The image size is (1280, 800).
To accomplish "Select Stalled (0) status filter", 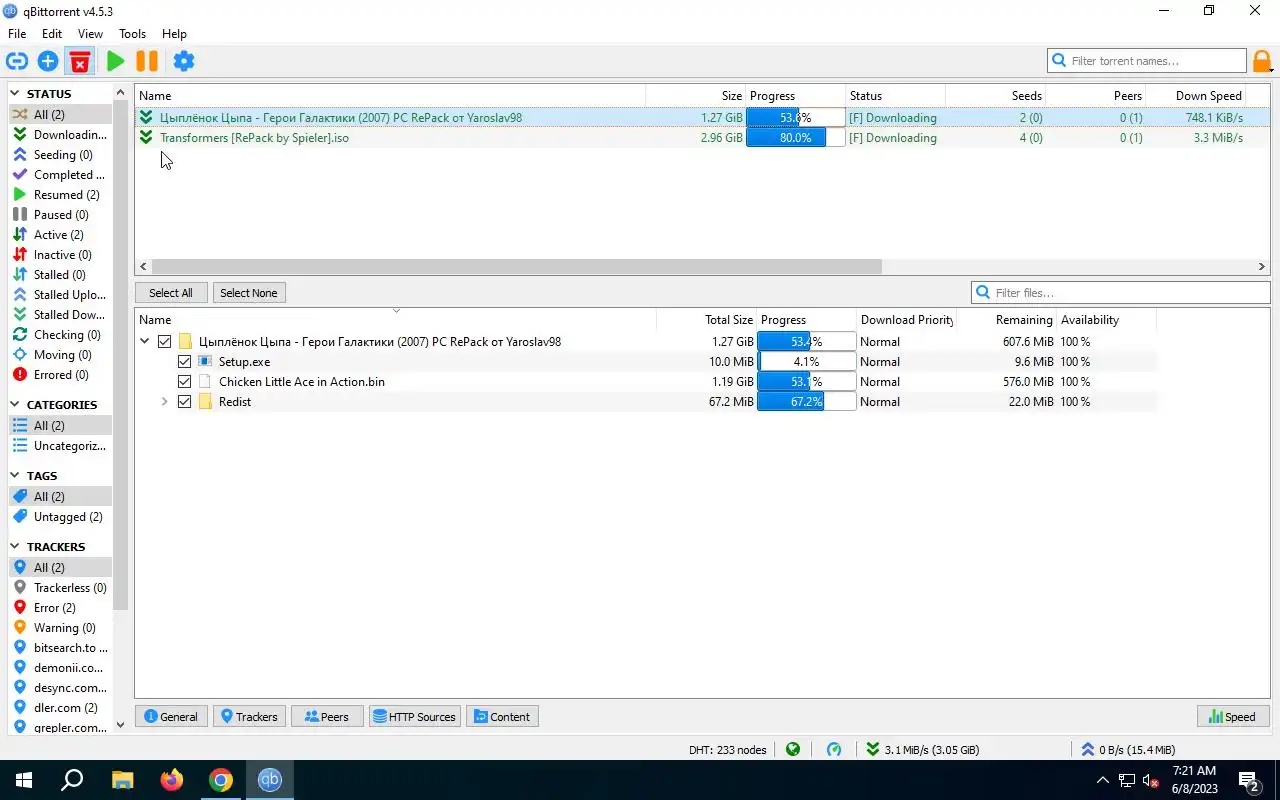I will click(59, 275).
